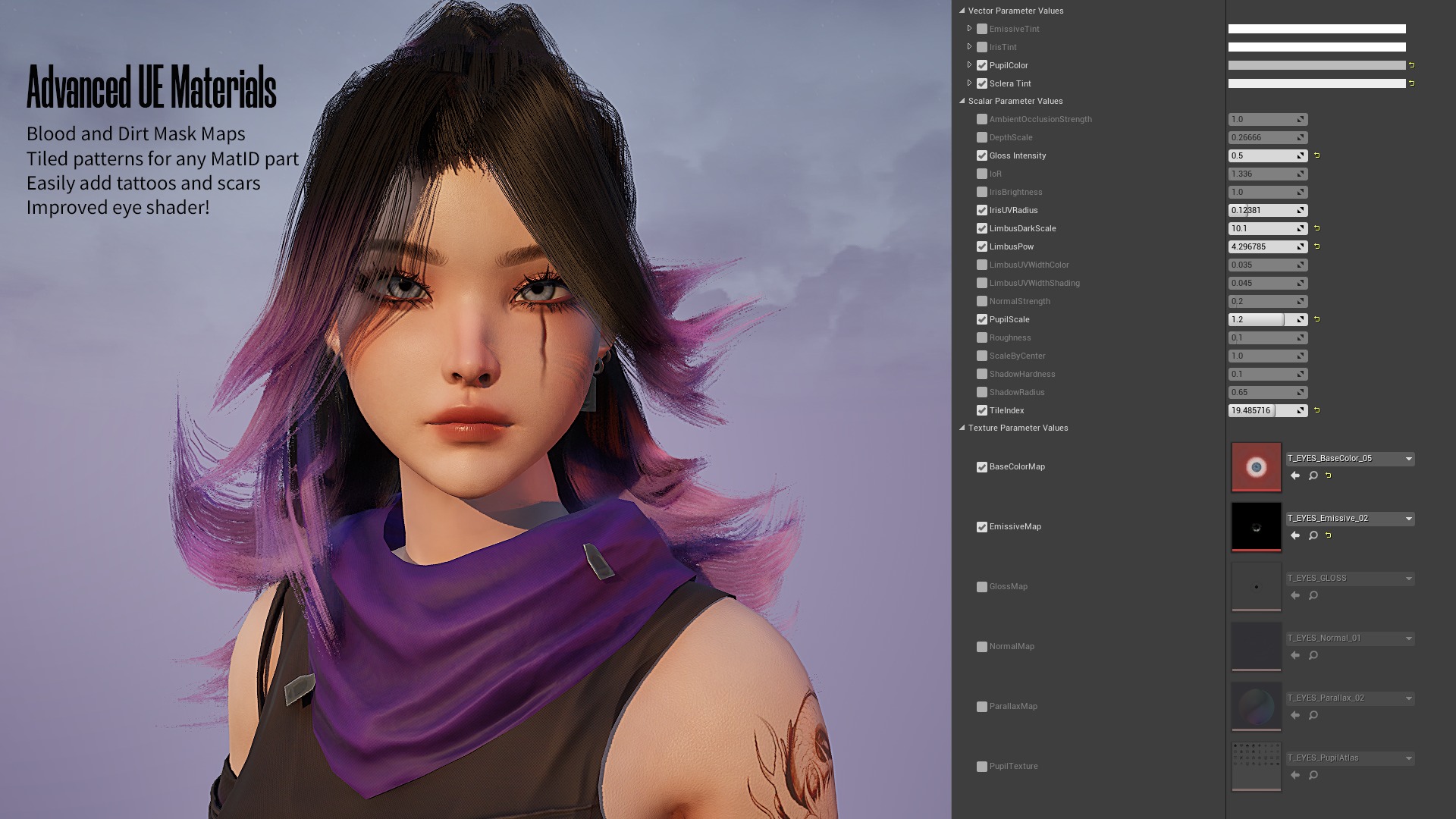This screenshot has width=1456, height=819.
Task: Click the Sclera Tint color bar
Action: (1316, 83)
